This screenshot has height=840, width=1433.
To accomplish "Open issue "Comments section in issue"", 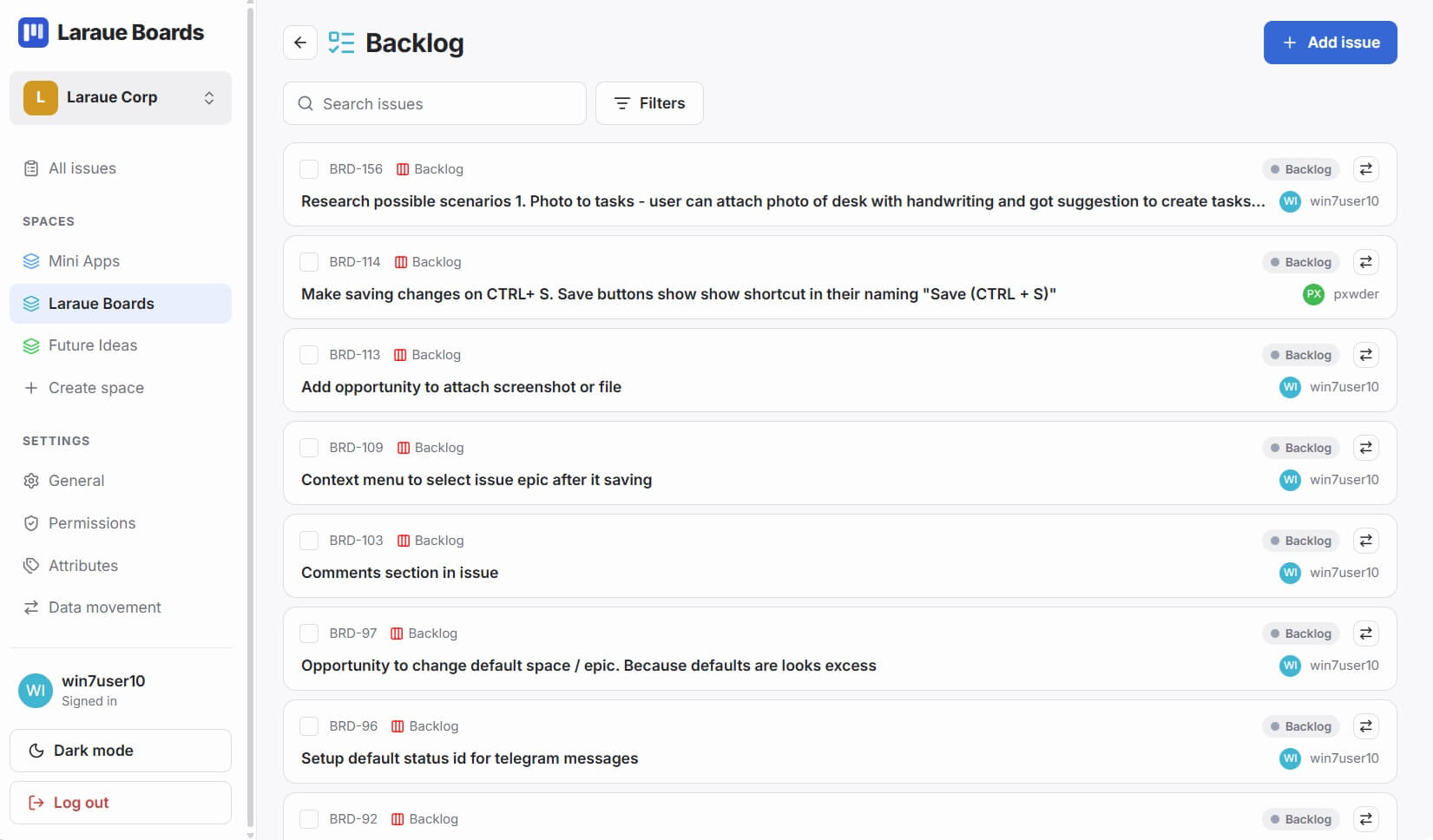I will [399, 573].
